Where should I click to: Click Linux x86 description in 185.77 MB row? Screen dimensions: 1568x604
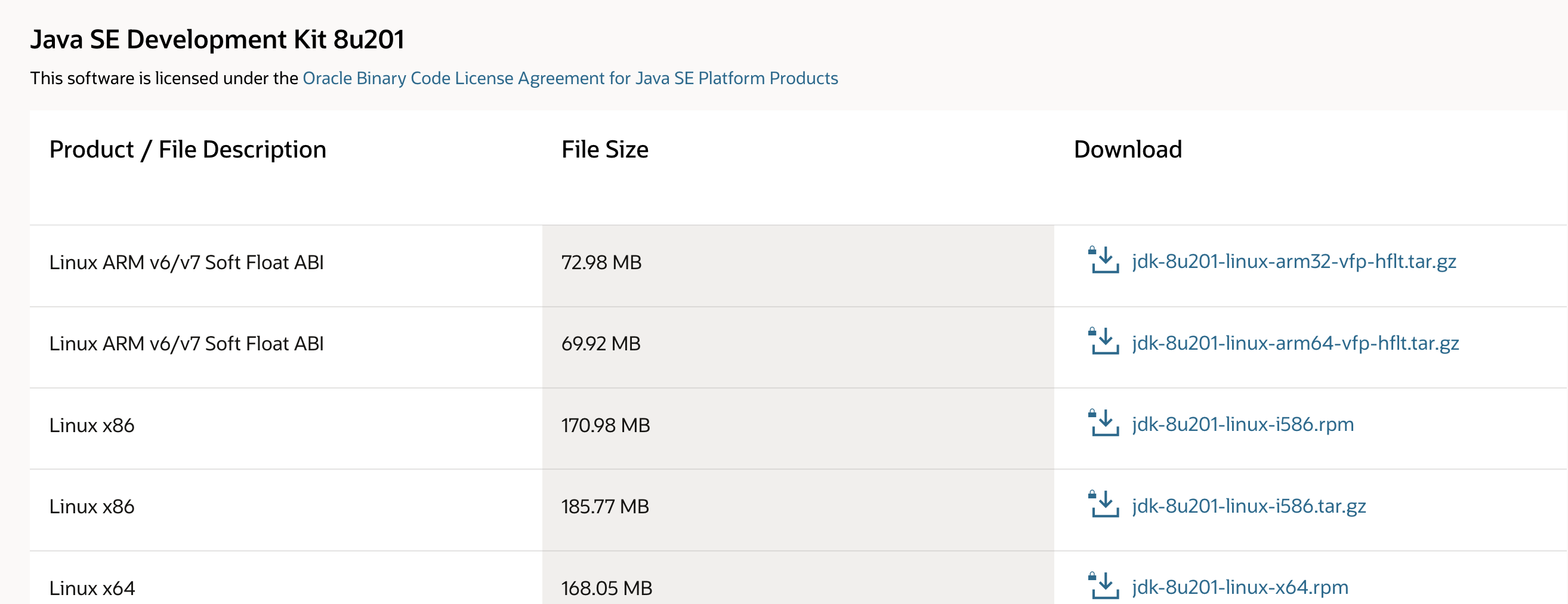coord(286,510)
